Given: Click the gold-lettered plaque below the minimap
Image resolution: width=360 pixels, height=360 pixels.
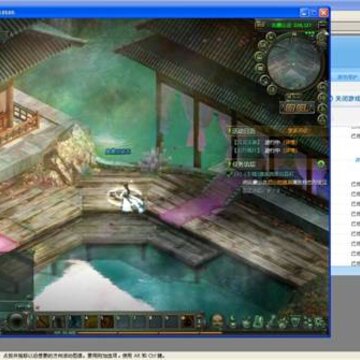Looking at the screenshot, I should click(297, 107).
